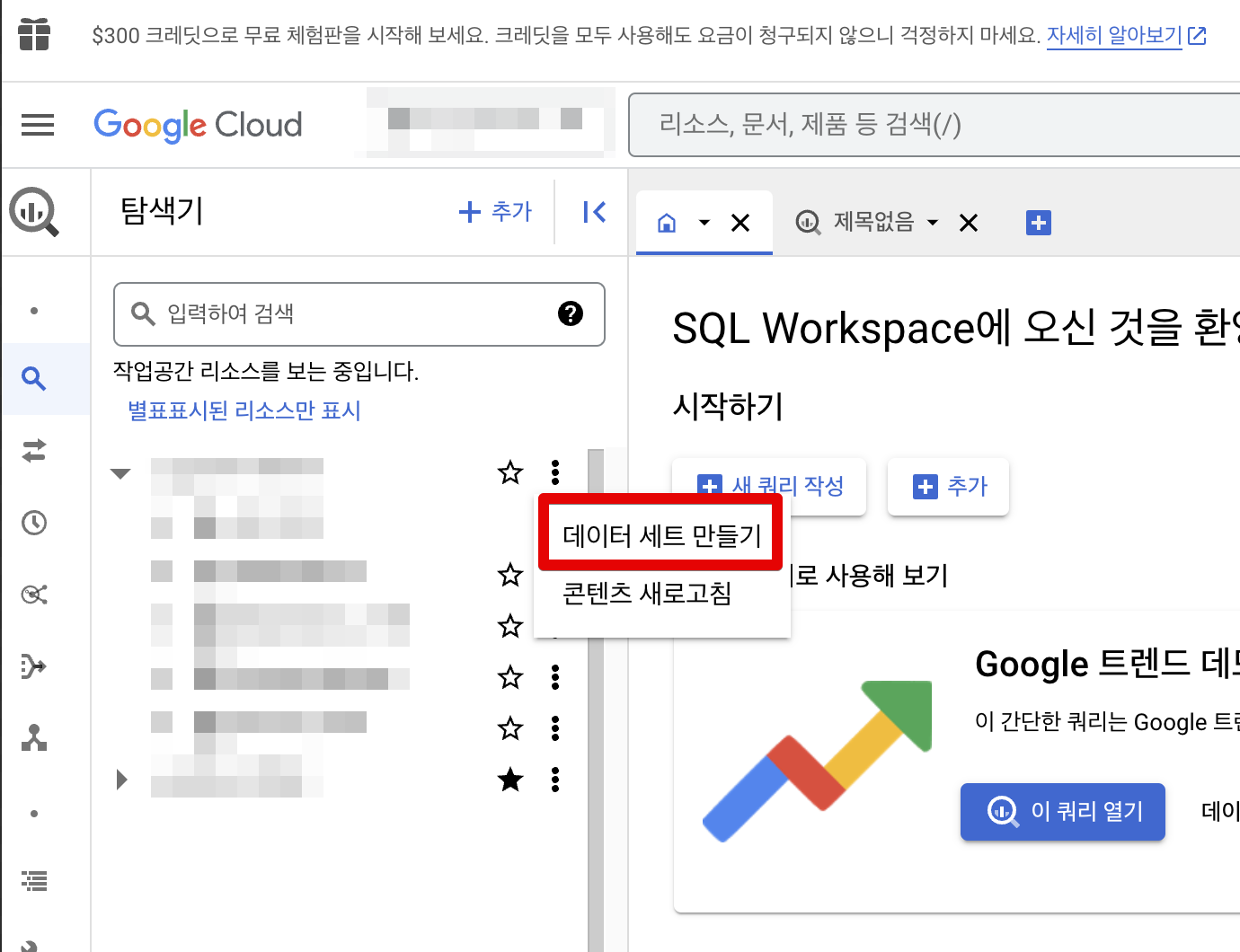
Task: Collapse the 탐색기 explorer panel
Action: coord(594,212)
